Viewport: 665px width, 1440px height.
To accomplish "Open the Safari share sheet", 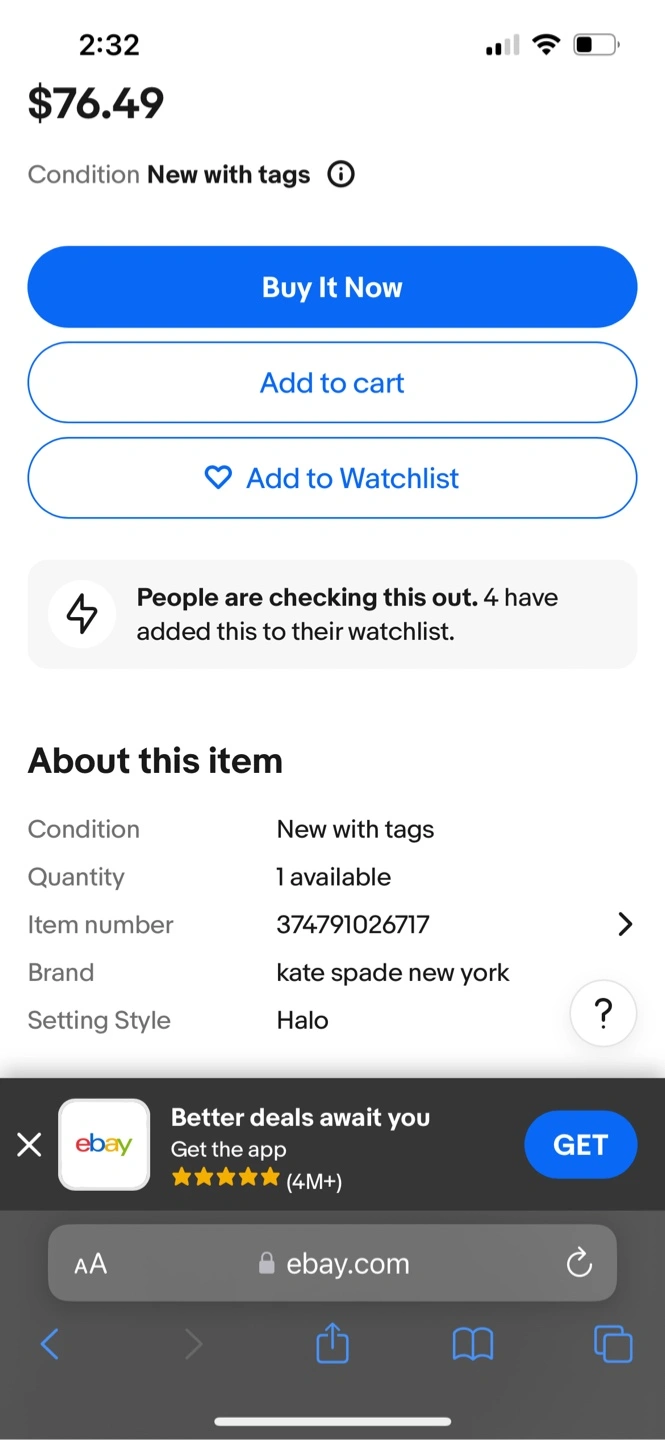I will [x=332, y=1343].
